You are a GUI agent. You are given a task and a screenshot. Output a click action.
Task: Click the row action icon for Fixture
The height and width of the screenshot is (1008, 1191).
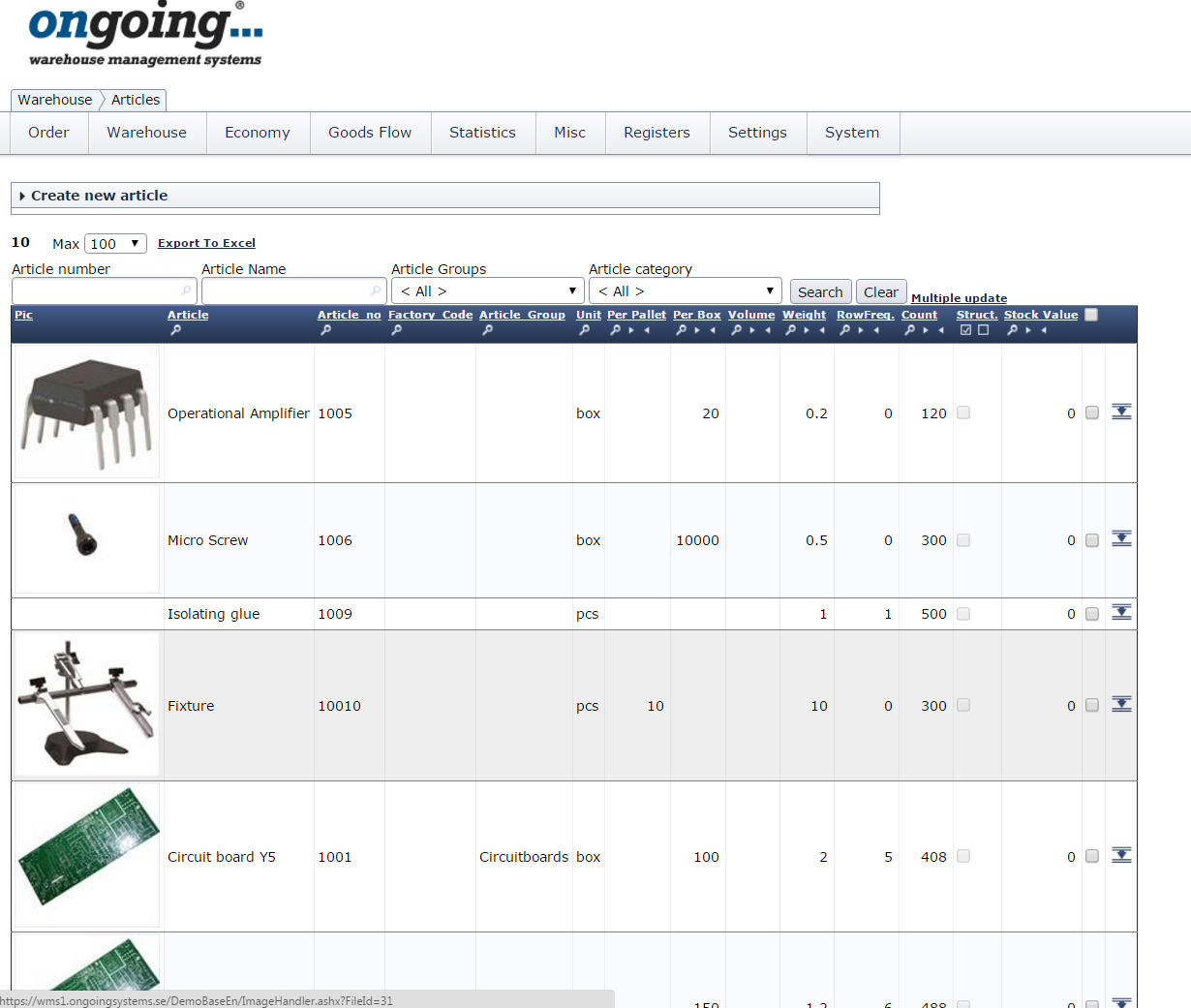tap(1121, 704)
